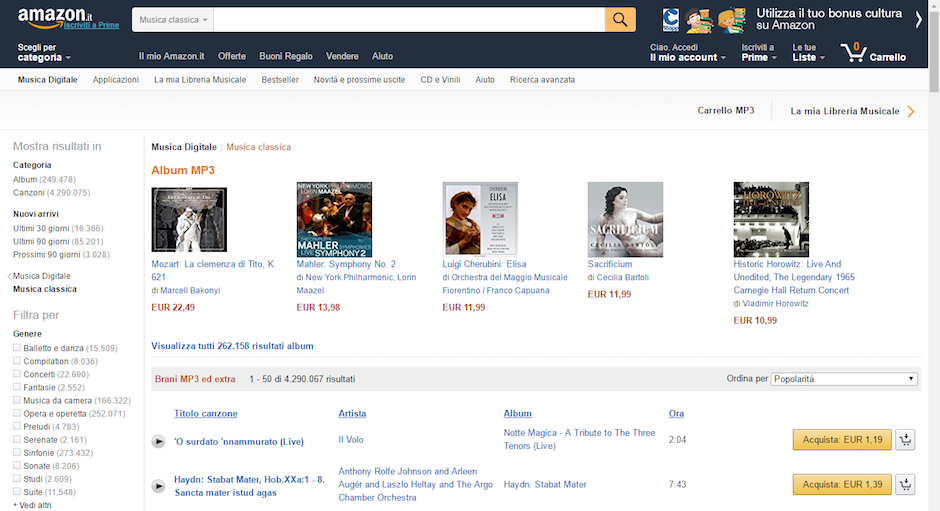The height and width of the screenshot is (511, 940).
Task: View all 262.158 album results
Action: tap(232, 346)
